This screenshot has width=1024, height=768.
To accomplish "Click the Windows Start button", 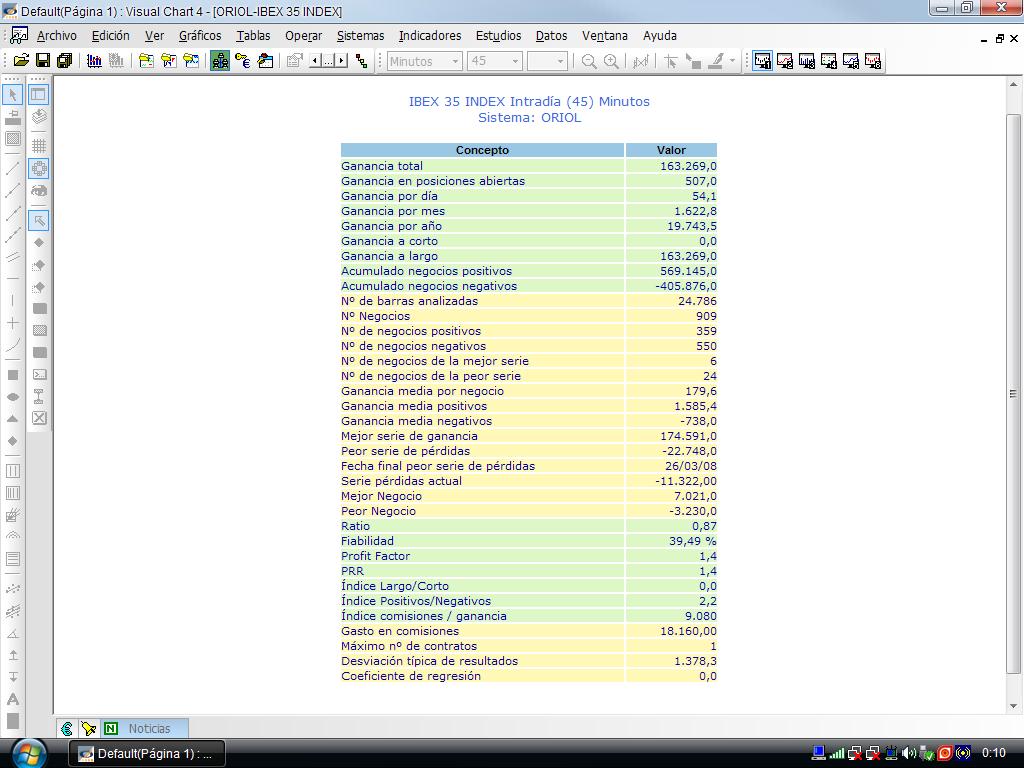I will (x=30, y=753).
